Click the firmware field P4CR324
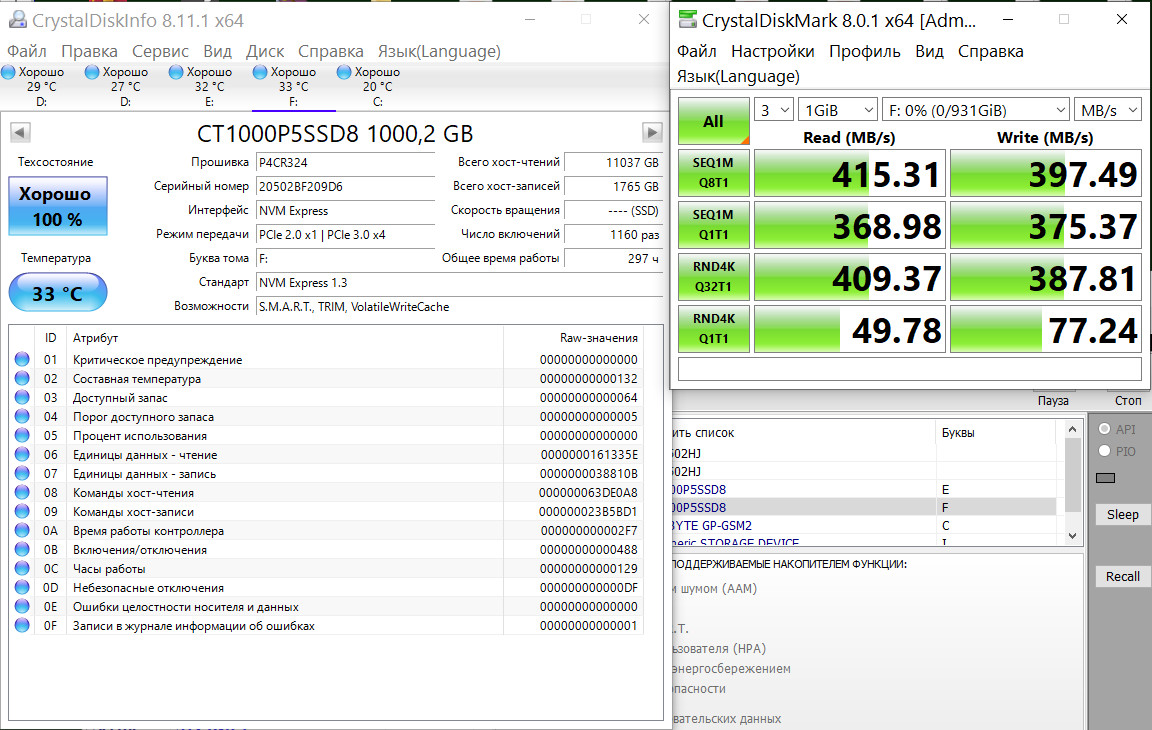Screen dimensions: 1152x730 pyautogui.click(x=345, y=162)
